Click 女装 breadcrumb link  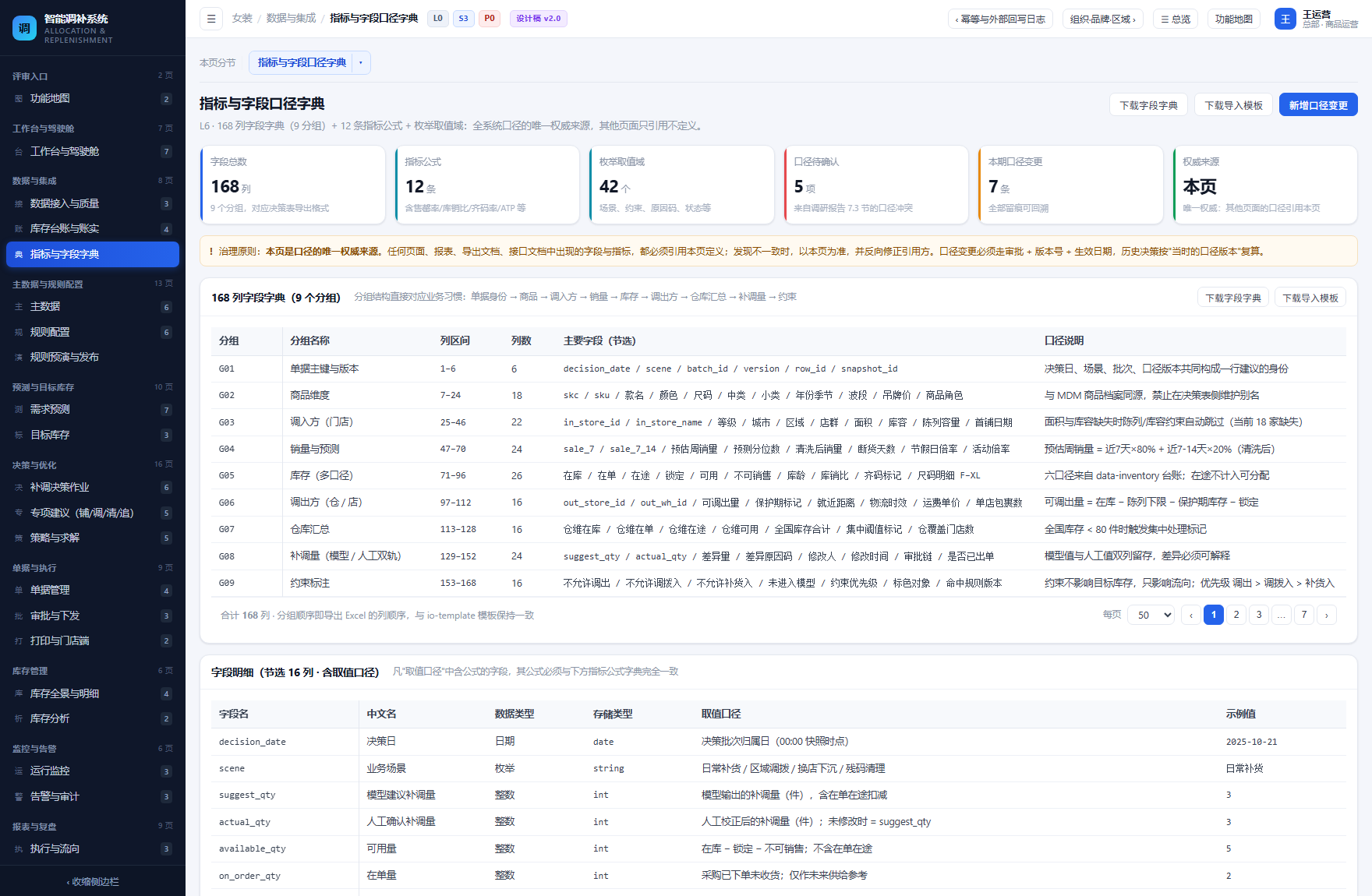(242, 18)
